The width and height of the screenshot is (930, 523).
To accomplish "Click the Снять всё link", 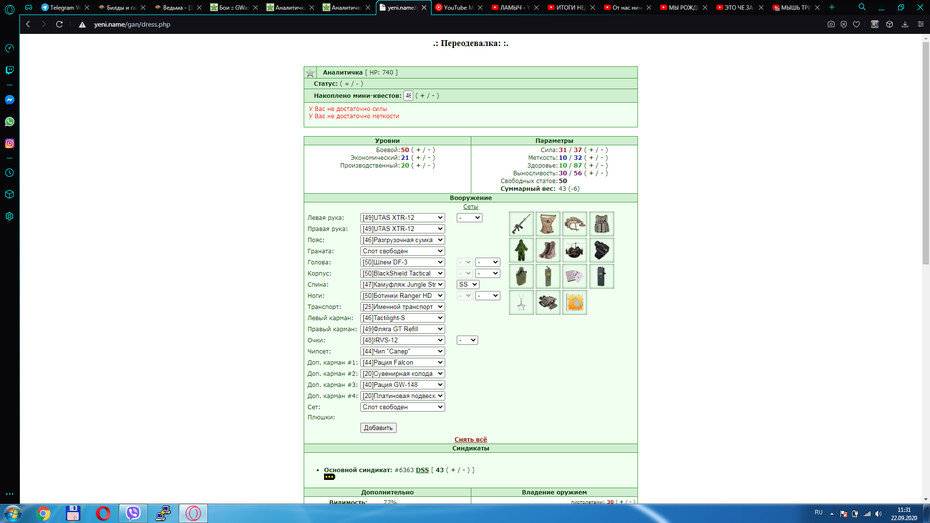I will click(x=470, y=439).
